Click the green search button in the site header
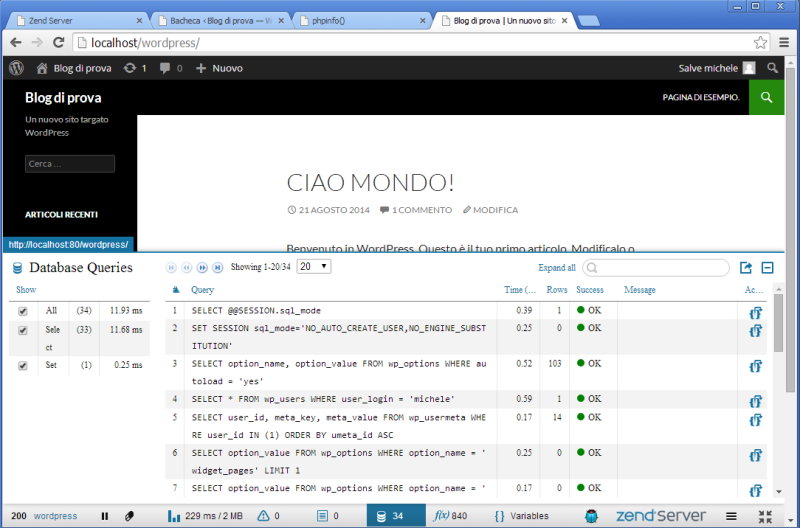The width and height of the screenshot is (800, 528). click(766, 97)
